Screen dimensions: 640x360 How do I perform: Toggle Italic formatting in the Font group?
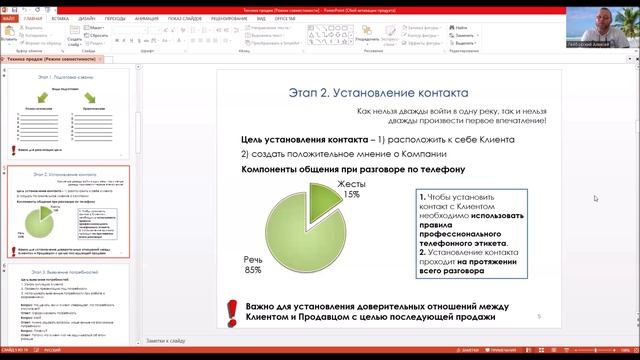click(124, 41)
